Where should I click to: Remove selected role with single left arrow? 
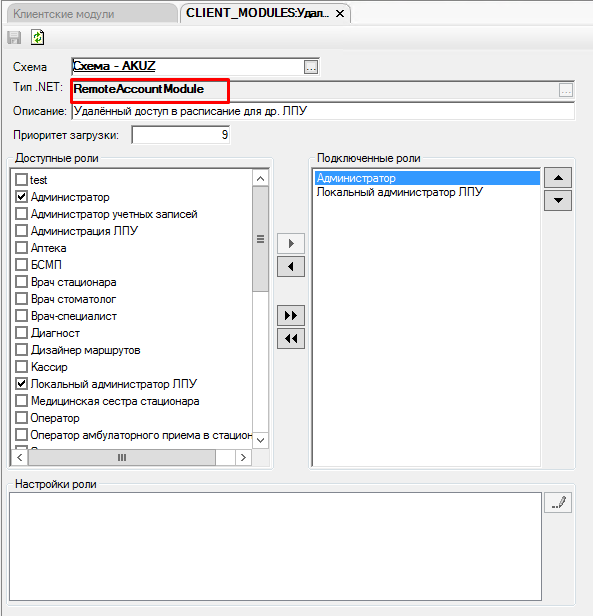pos(291,267)
